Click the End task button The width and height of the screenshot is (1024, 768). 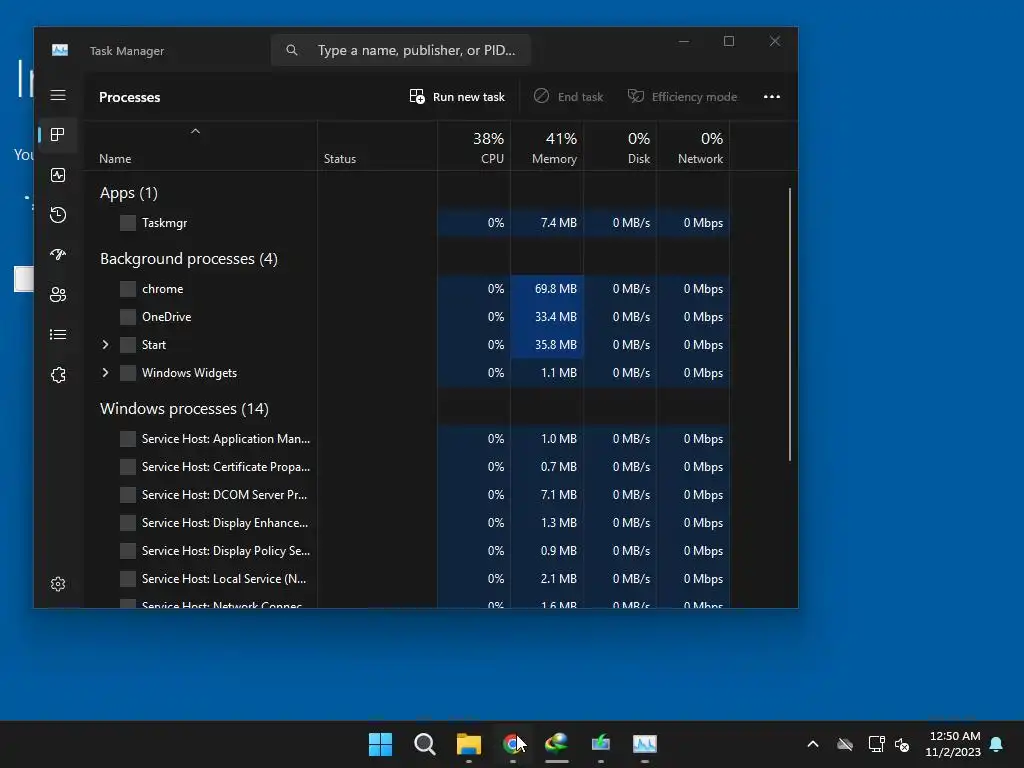(x=568, y=97)
